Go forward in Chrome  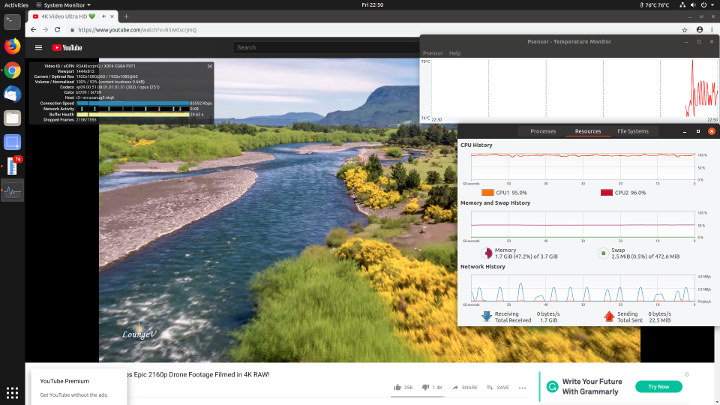45,30
